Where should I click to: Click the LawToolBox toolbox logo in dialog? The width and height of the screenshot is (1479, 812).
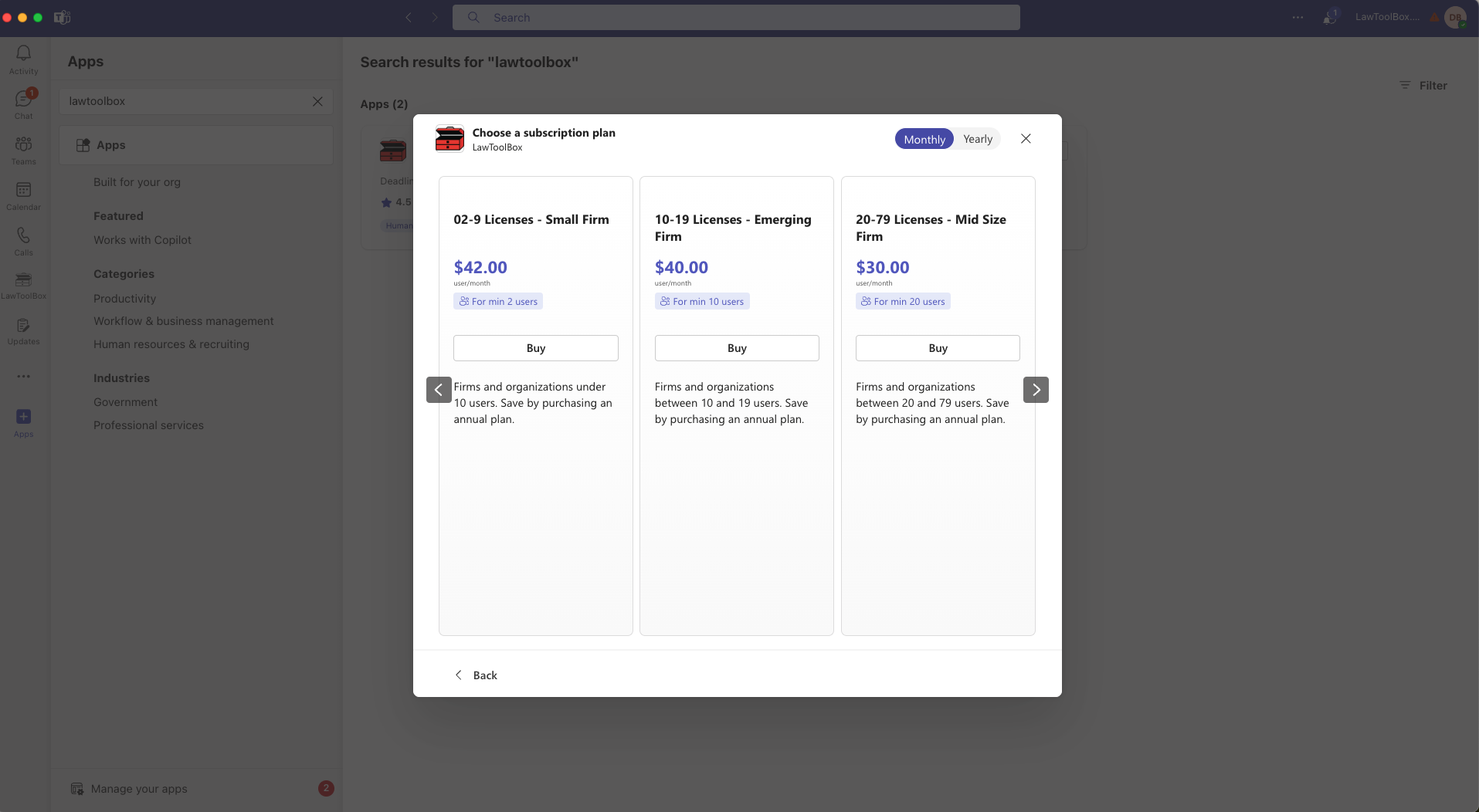449,139
